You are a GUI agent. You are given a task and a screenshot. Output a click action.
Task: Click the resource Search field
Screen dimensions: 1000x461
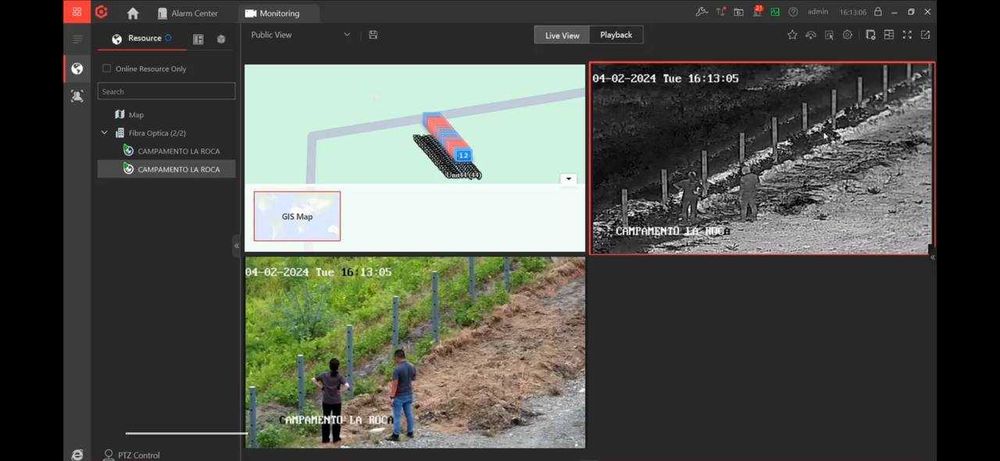pyautogui.click(x=166, y=91)
